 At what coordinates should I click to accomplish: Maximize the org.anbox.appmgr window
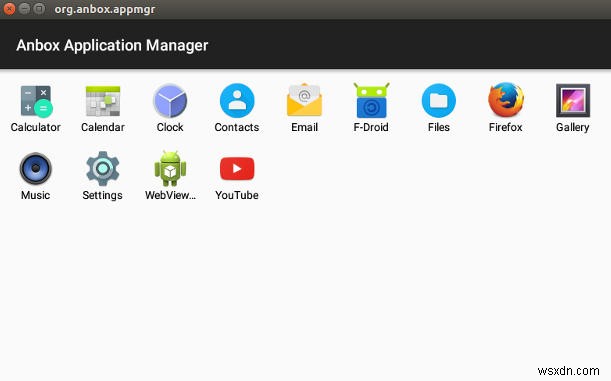(x=39, y=9)
